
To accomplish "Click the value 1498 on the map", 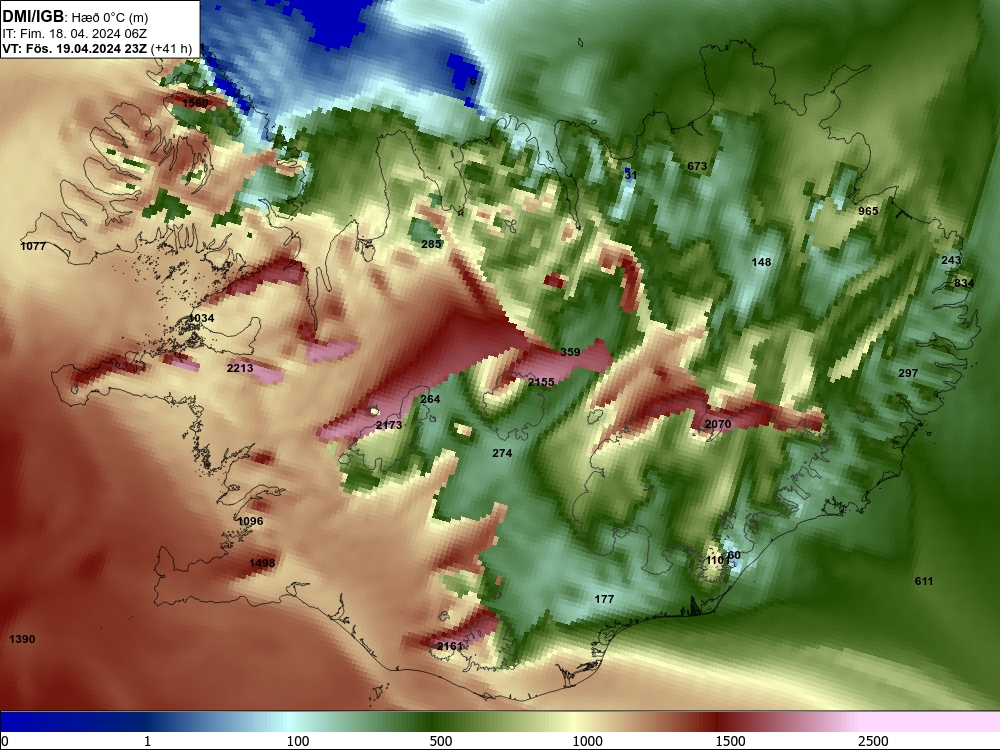I will [x=262, y=562].
